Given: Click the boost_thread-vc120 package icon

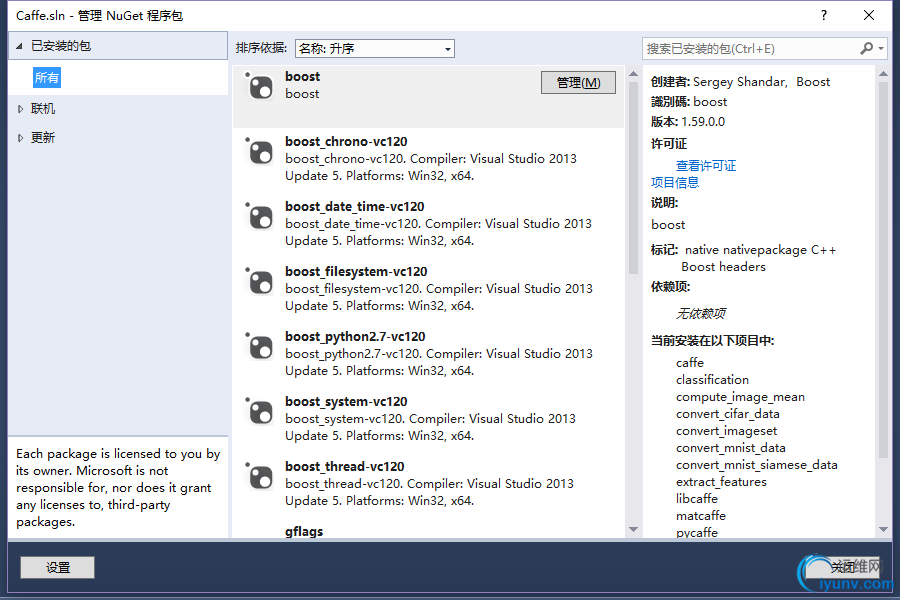Looking at the screenshot, I should [260, 476].
